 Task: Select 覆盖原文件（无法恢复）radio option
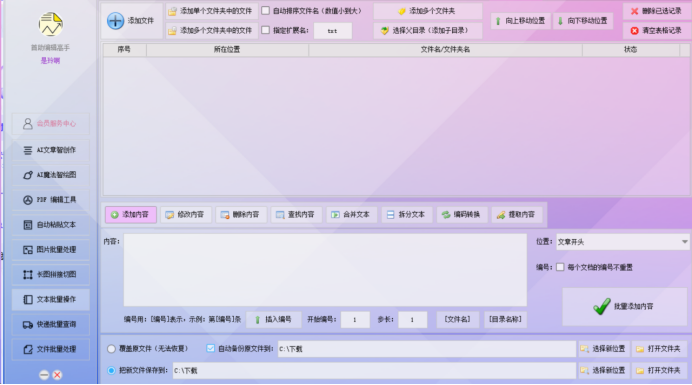pyautogui.click(x=111, y=349)
